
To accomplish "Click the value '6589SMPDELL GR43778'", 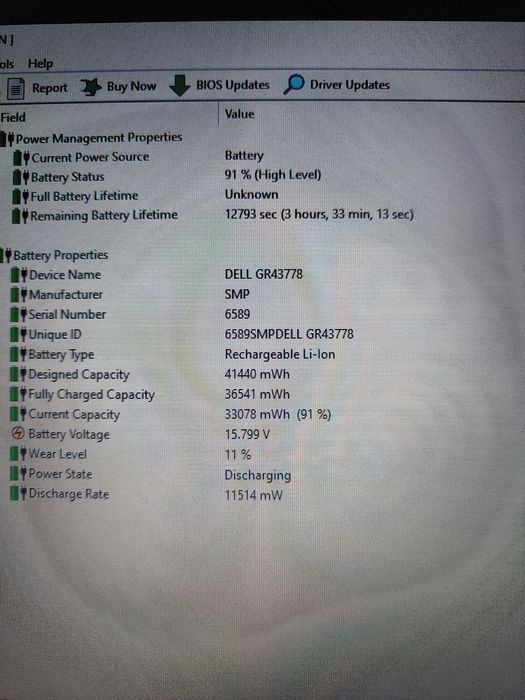I will (289, 334).
